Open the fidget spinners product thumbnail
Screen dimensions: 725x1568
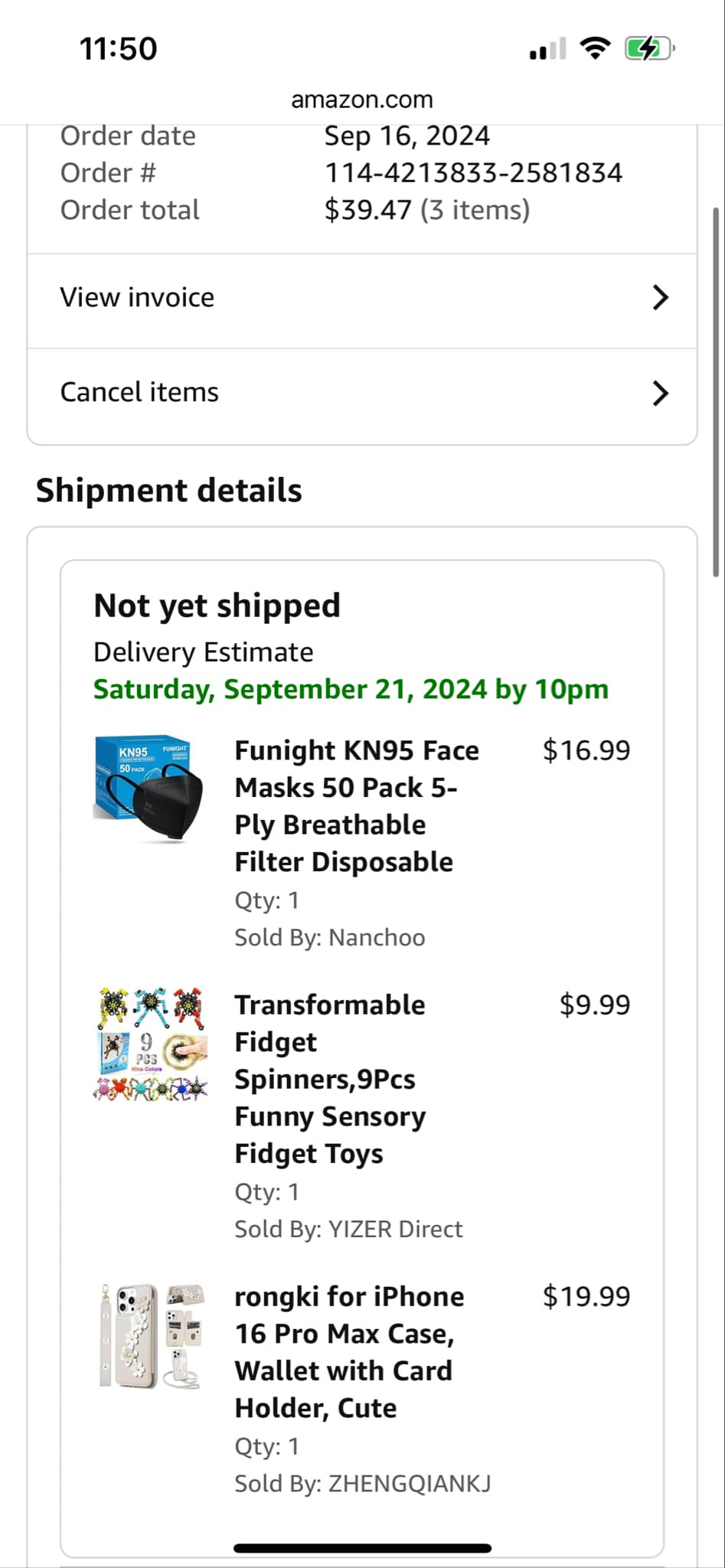[x=150, y=1044]
